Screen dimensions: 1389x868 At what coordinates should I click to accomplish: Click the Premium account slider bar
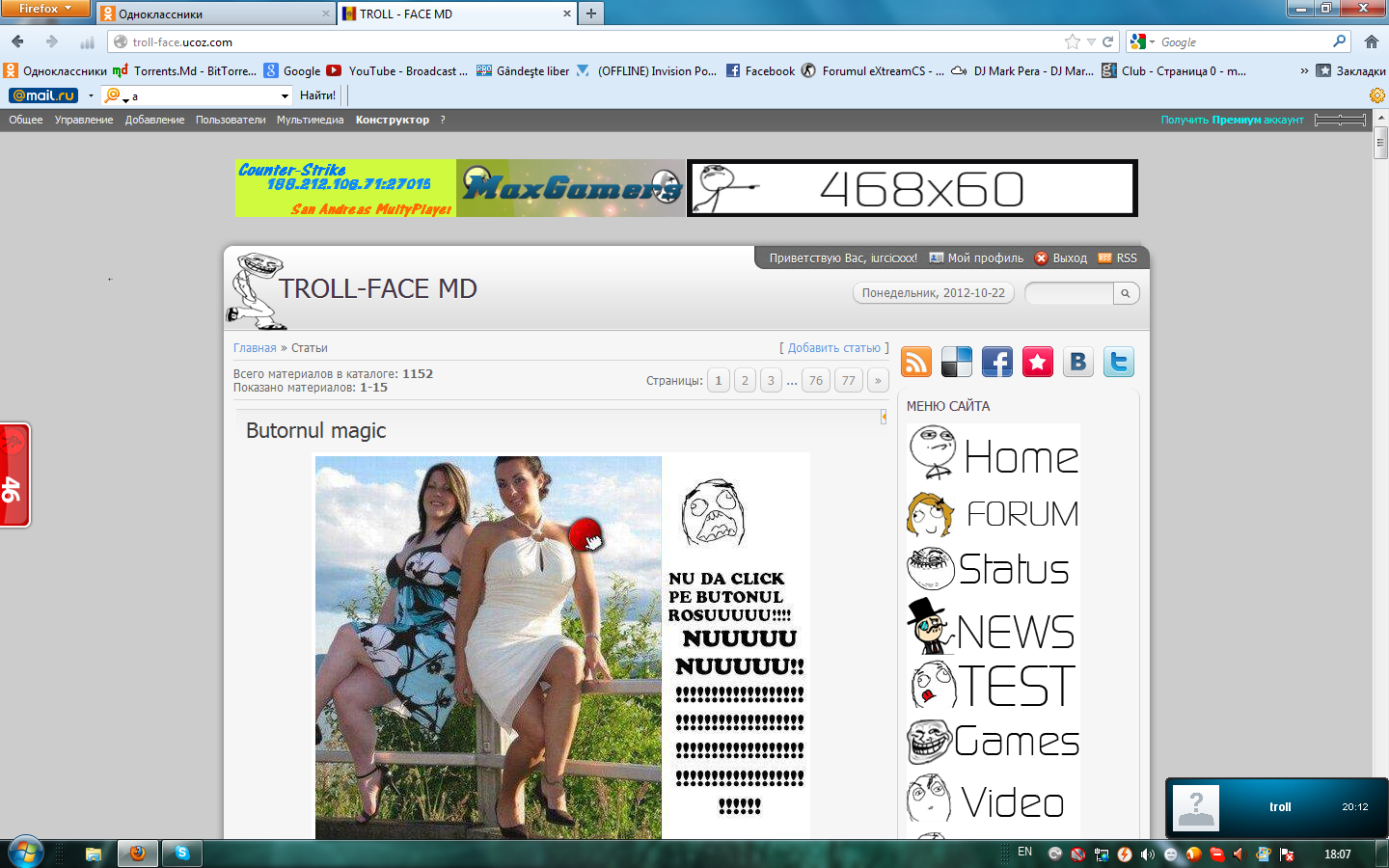coord(1340,120)
